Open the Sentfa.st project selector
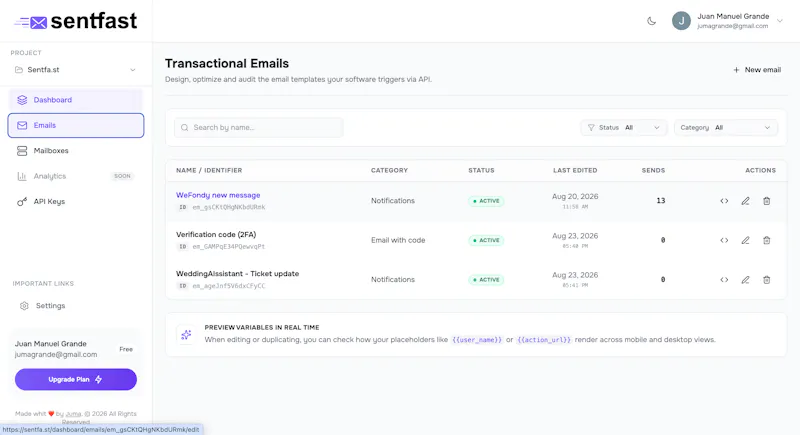The height and width of the screenshot is (435, 800). click(x=76, y=69)
